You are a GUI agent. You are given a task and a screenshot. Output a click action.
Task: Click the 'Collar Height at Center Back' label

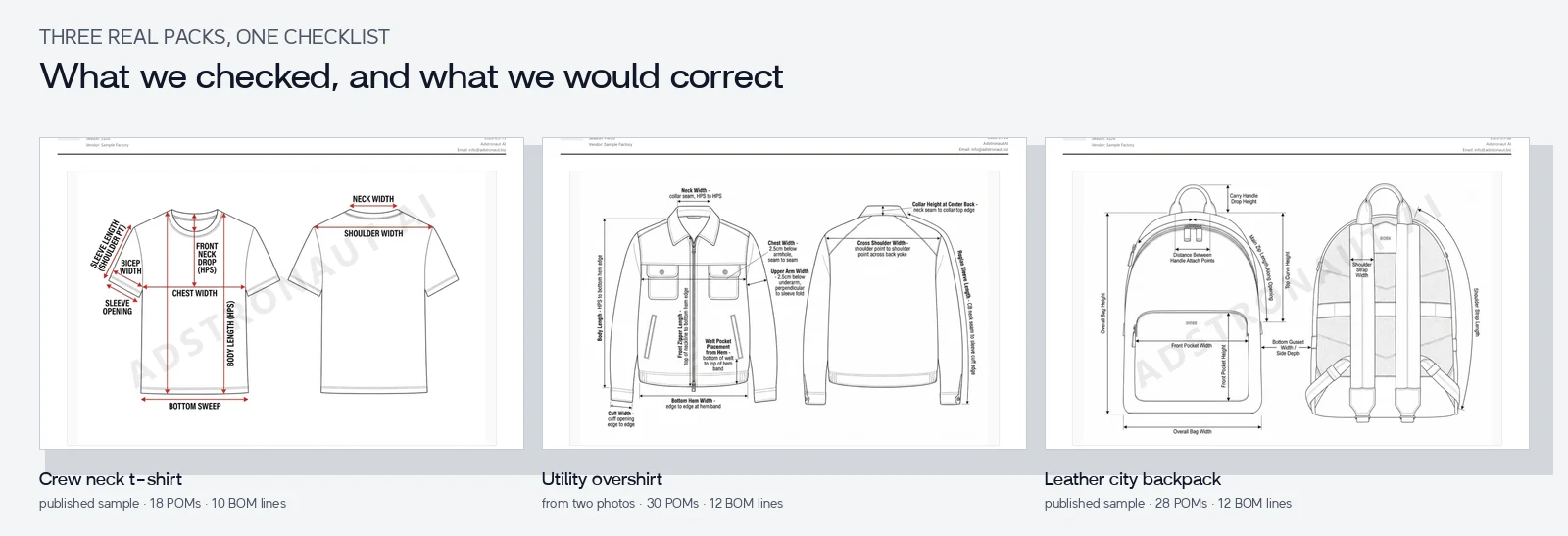click(x=945, y=205)
